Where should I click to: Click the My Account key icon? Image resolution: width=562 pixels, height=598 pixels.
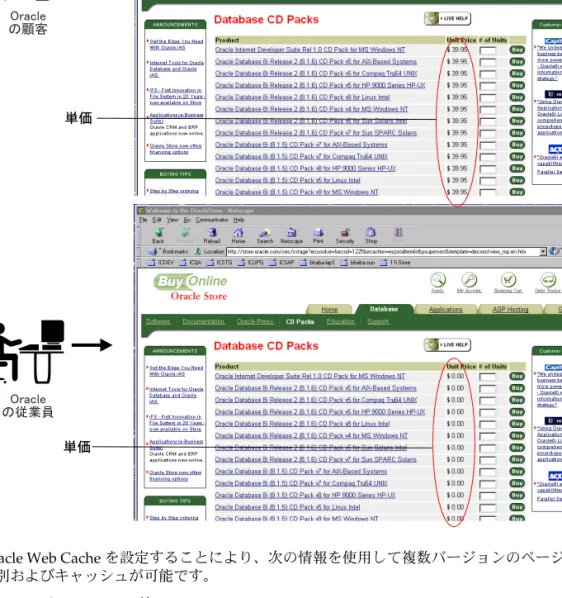(469, 280)
